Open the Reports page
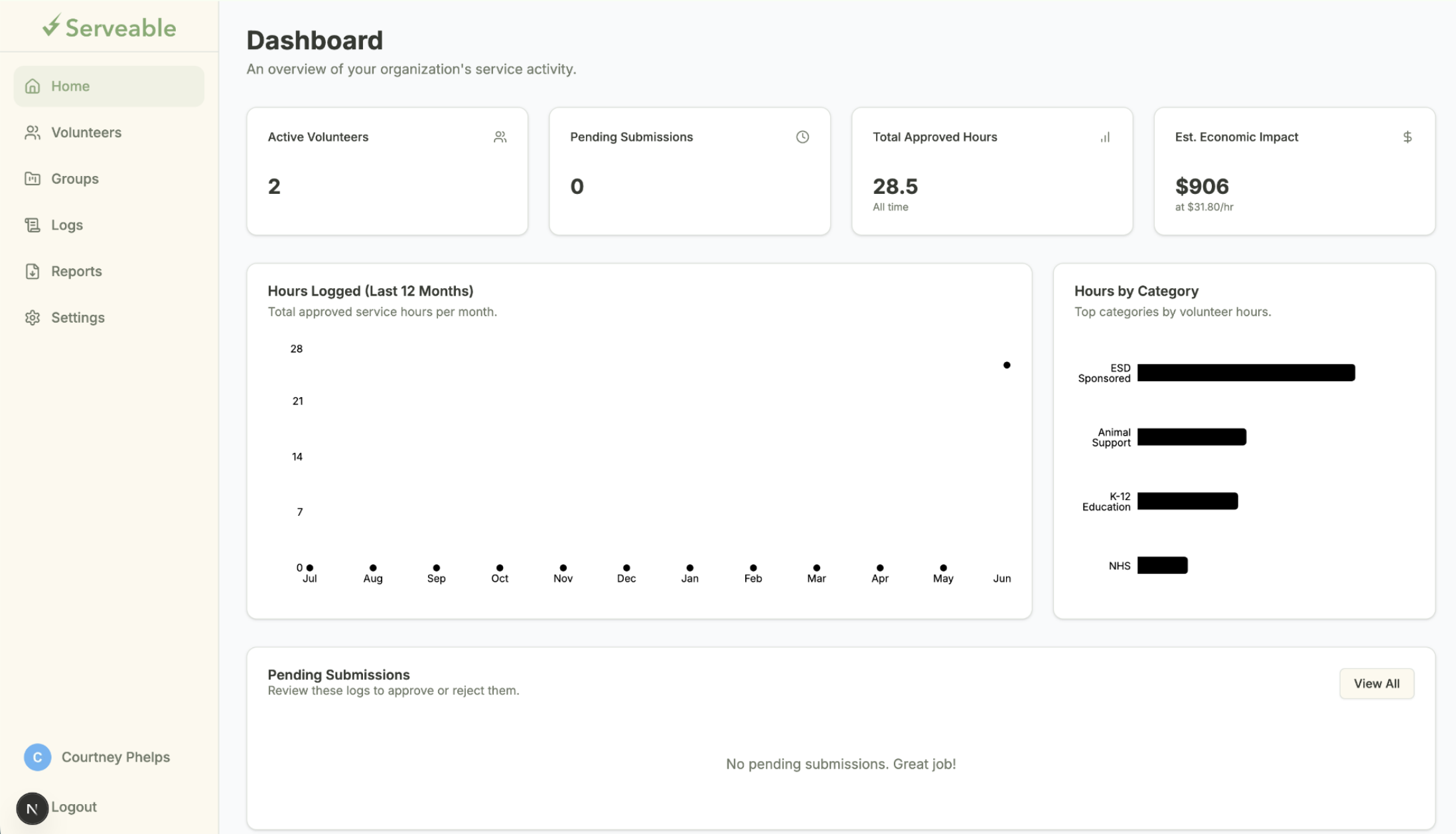 pyautogui.click(x=109, y=272)
